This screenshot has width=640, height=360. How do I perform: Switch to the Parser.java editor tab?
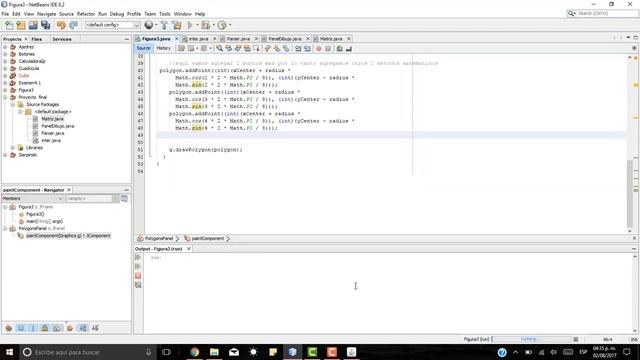pyautogui.click(x=238, y=39)
